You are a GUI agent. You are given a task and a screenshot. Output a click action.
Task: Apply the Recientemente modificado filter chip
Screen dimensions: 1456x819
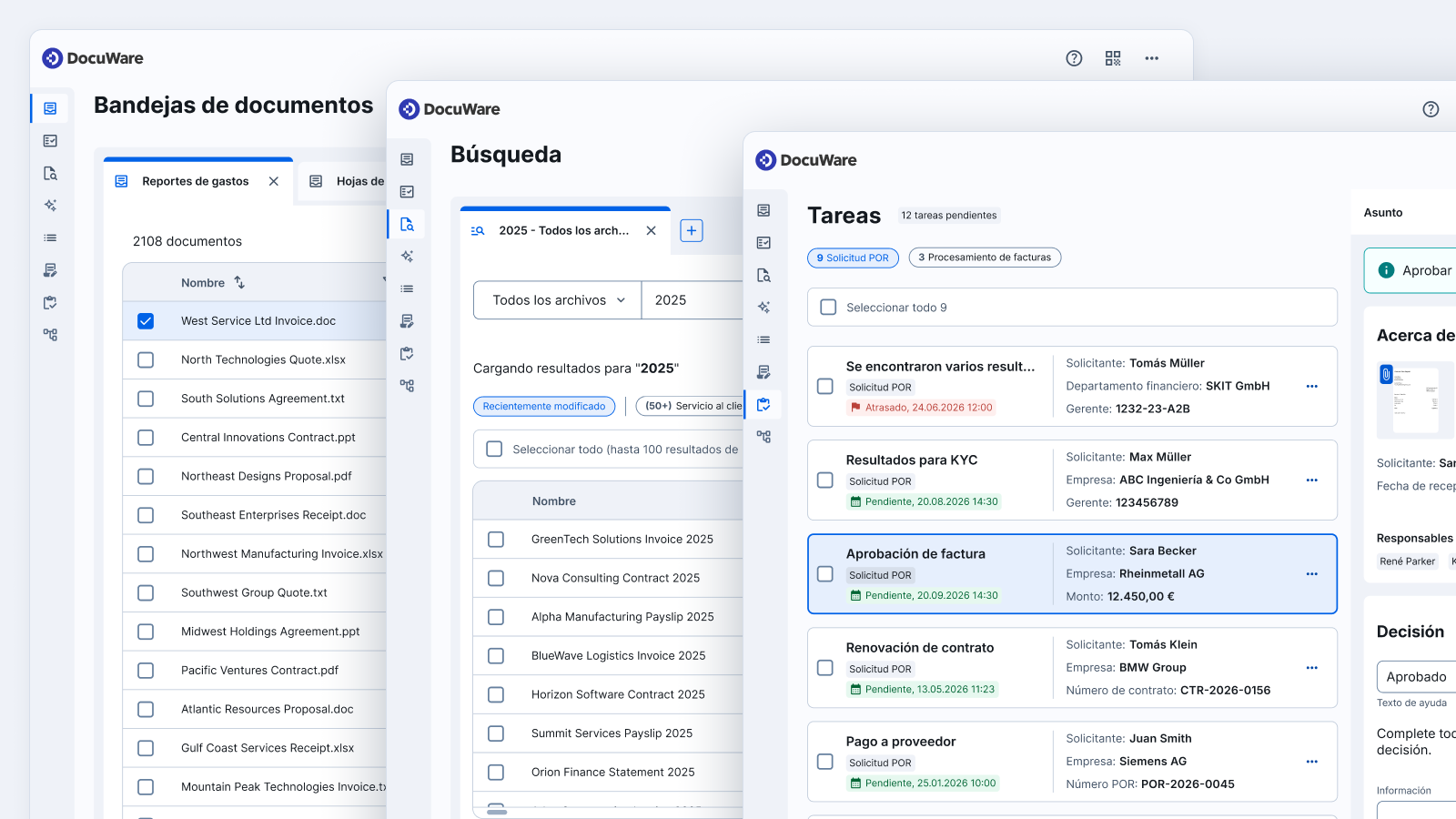point(544,407)
